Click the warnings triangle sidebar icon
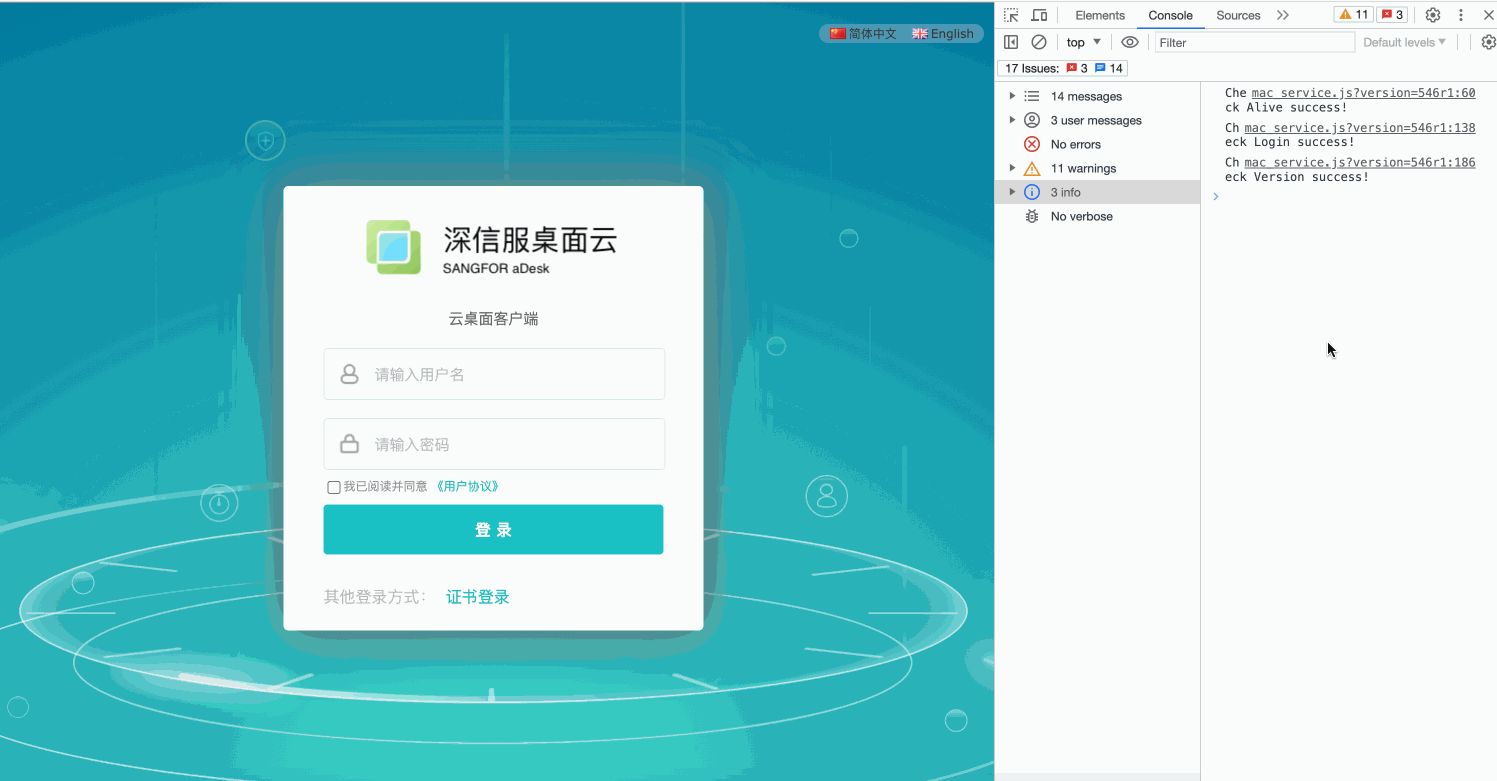 (1032, 168)
